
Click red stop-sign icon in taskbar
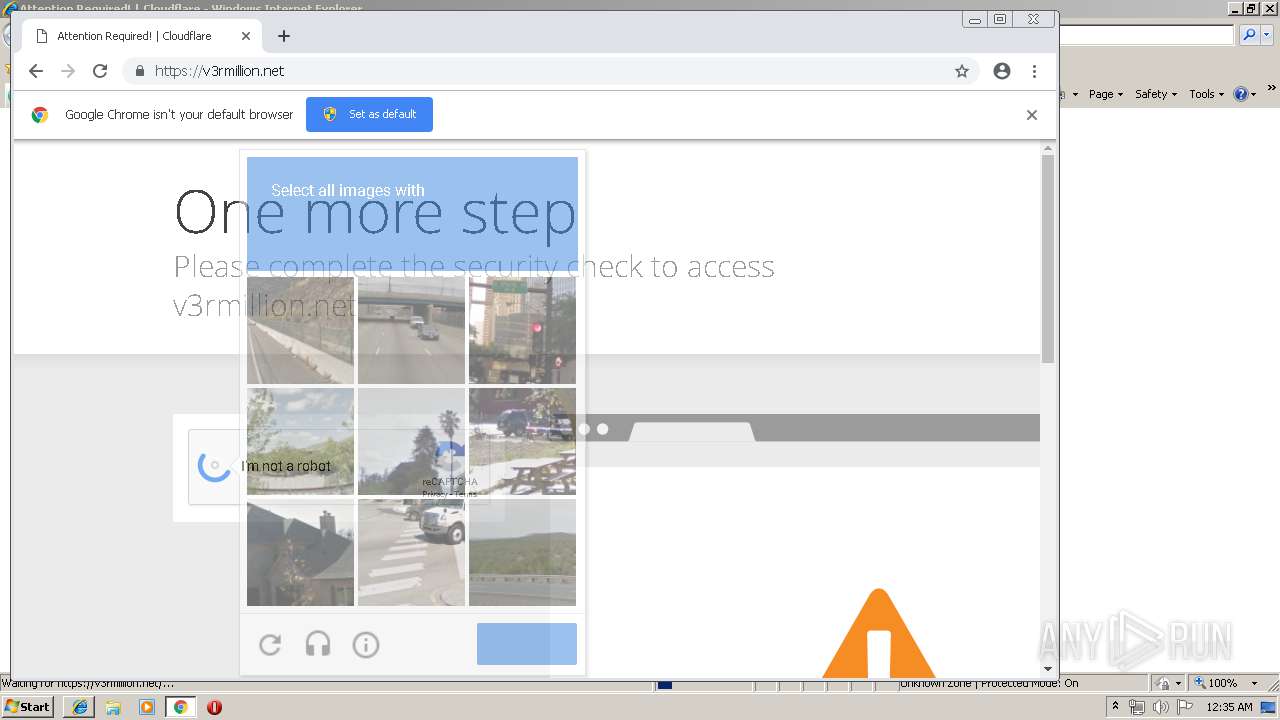(x=214, y=707)
